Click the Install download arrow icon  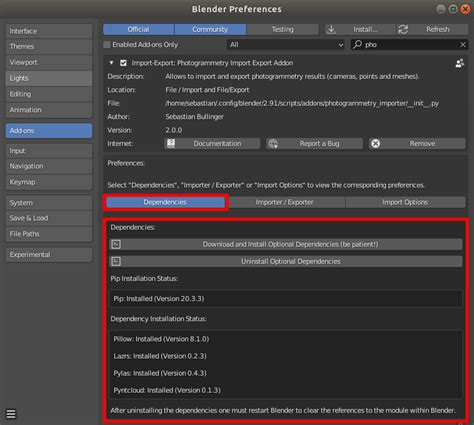(331, 29)
